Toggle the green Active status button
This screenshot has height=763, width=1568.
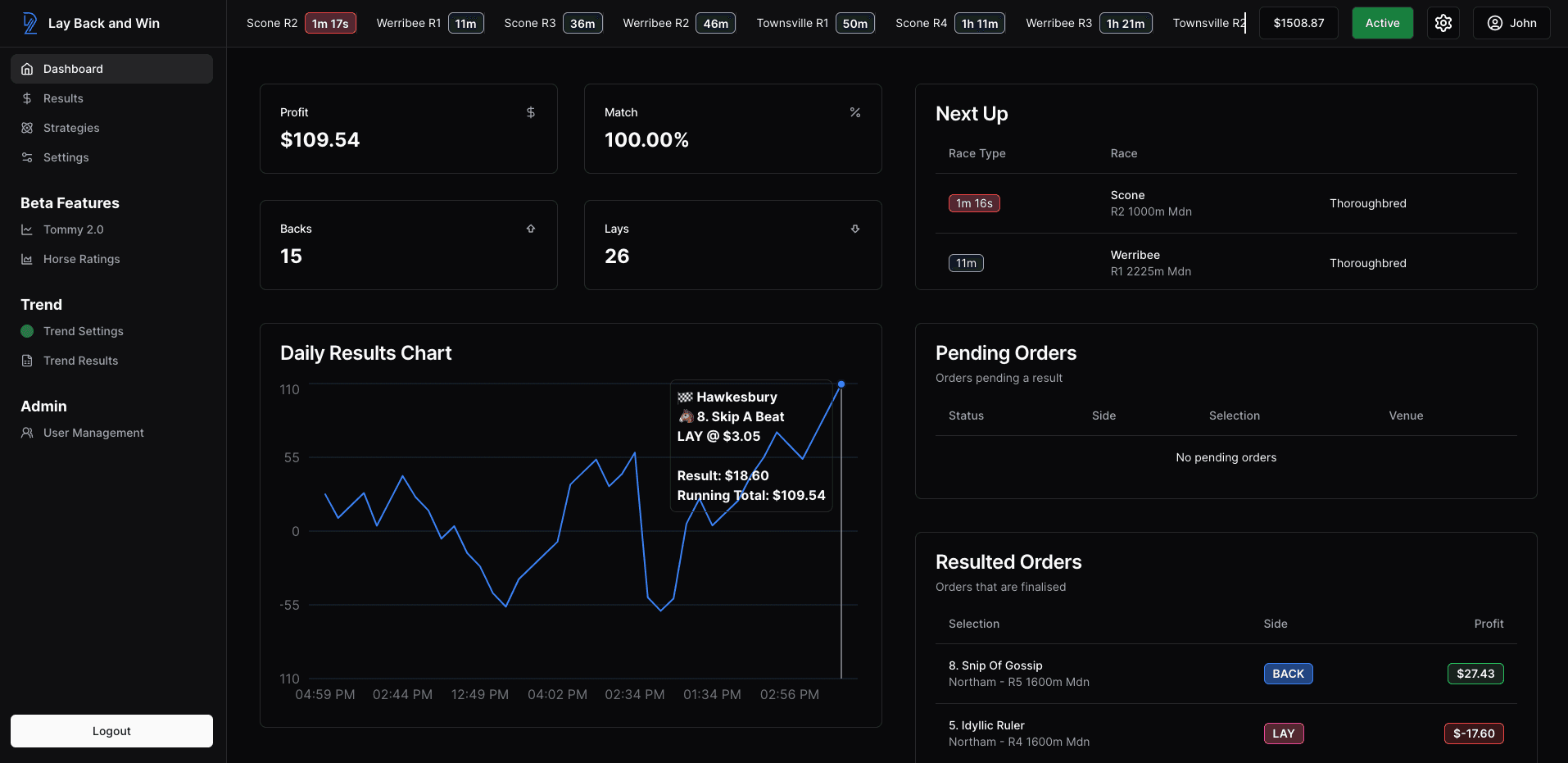pyautogui.click(x=1381, y=23)
